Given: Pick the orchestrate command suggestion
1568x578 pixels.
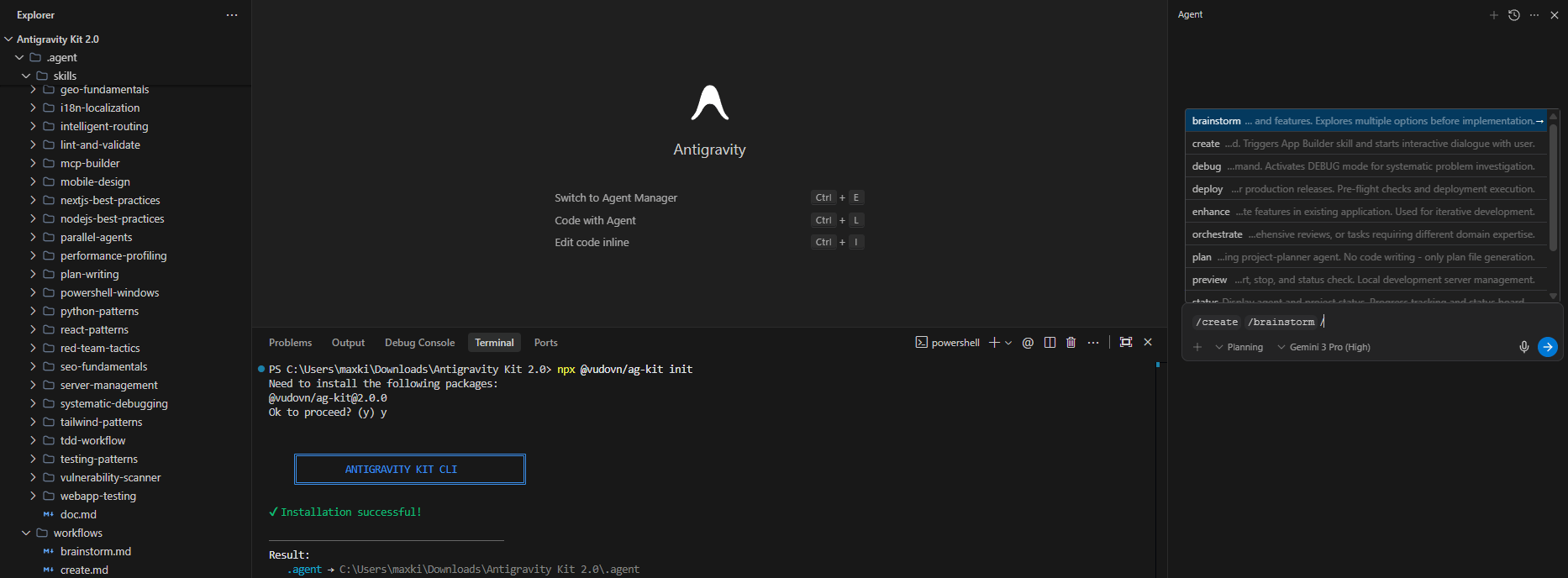Looking at the screenshot, I should click(x=1366, y=234).
